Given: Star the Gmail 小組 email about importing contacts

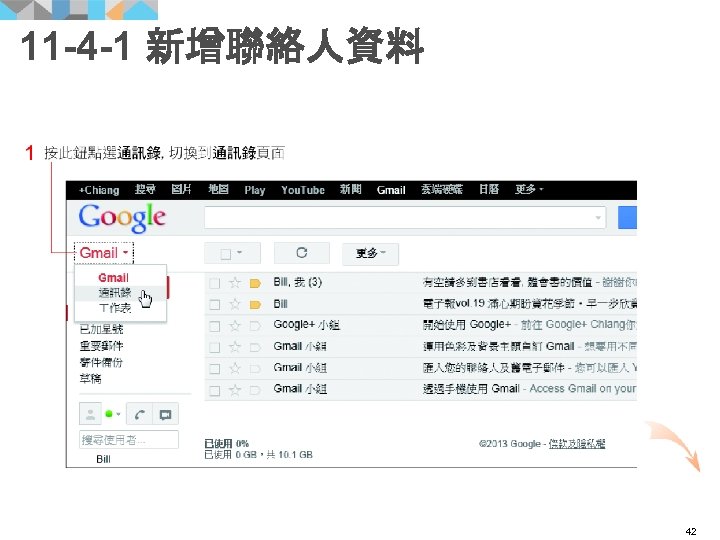Looking at the screenshot, I should tap(235, 368).
